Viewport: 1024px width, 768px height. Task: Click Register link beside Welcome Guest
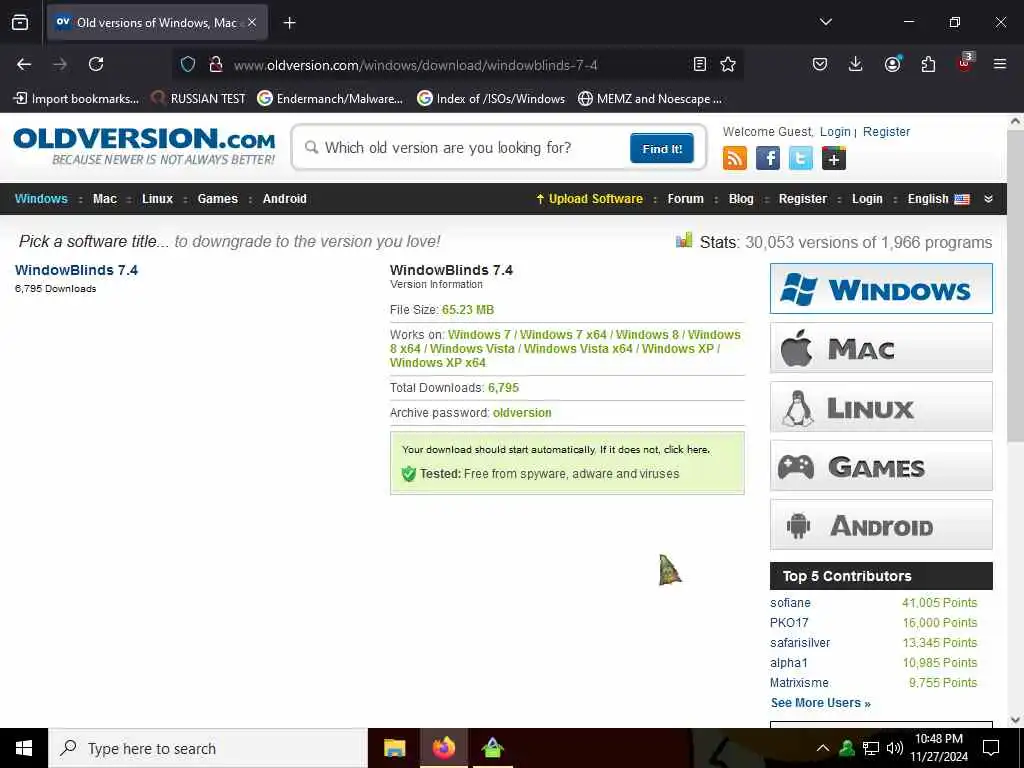click(x=886, y=131)
